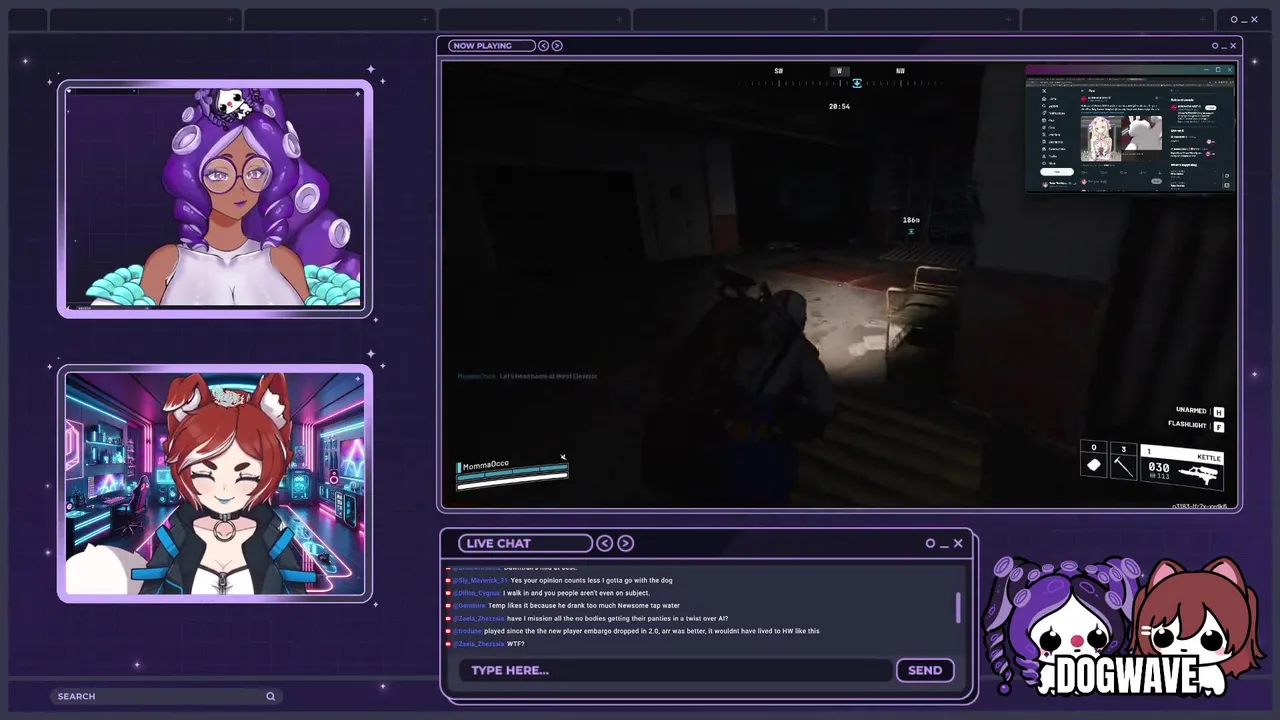Click the chat message reading WTF?
Screen dimensions: 1280x720
tap(516, 644)
